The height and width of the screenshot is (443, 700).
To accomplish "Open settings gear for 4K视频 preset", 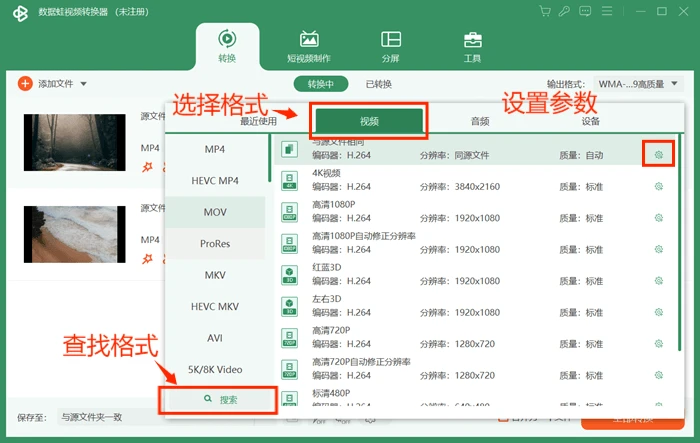I will click(658, 186).
